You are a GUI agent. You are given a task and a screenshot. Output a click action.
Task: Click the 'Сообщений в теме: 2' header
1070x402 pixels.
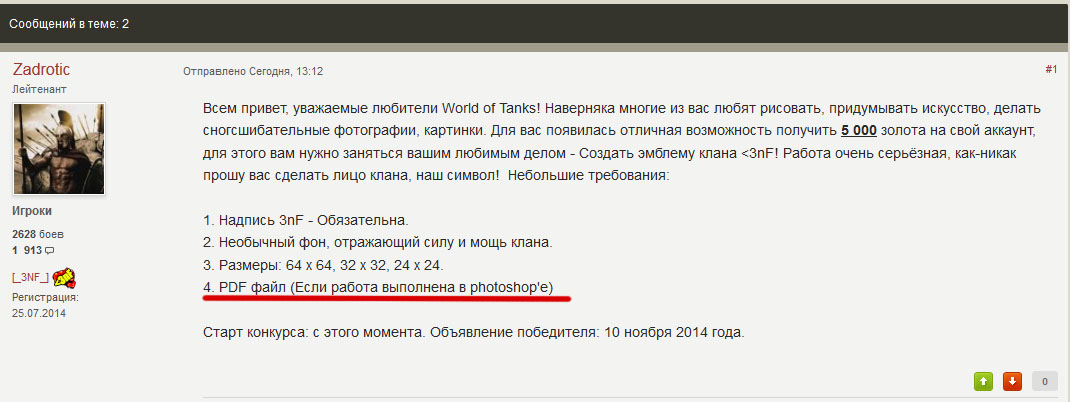69,24
